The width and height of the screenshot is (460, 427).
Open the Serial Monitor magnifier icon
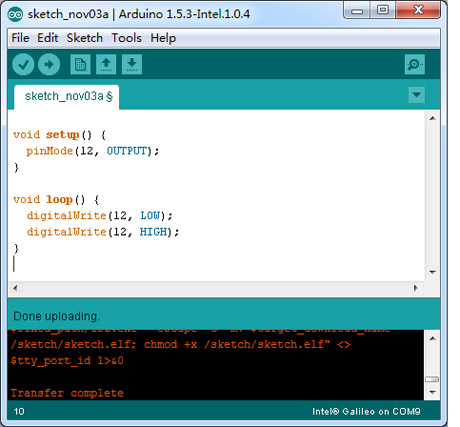(x=415, y=64)
